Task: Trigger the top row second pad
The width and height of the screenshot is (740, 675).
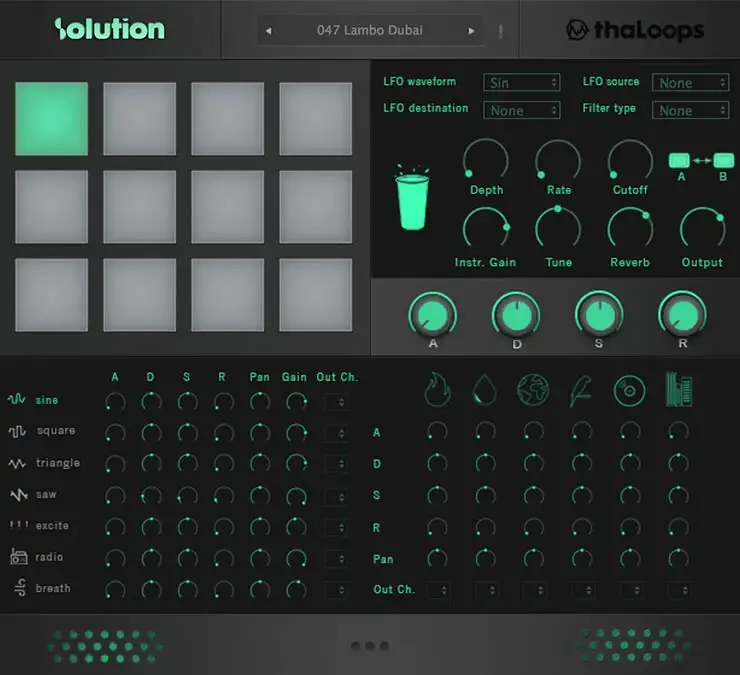Action: [x=140, y=119]
